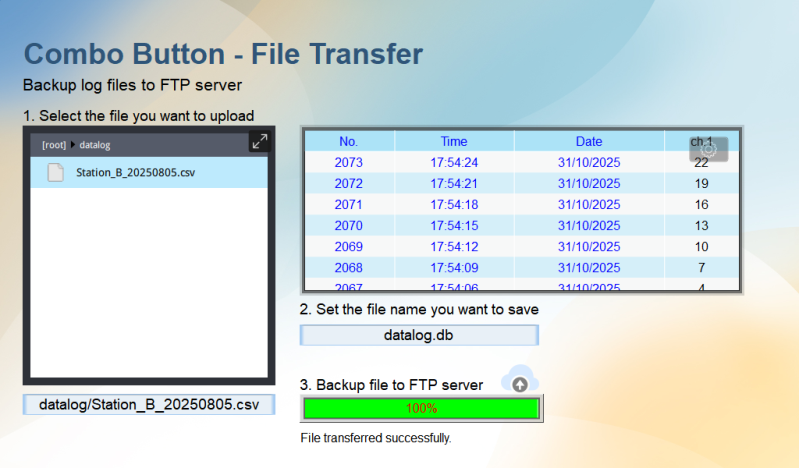Viewport: 799px width, 468px height.
Task: Open the datalog breadcrumb folder
Action: point(95,145)
